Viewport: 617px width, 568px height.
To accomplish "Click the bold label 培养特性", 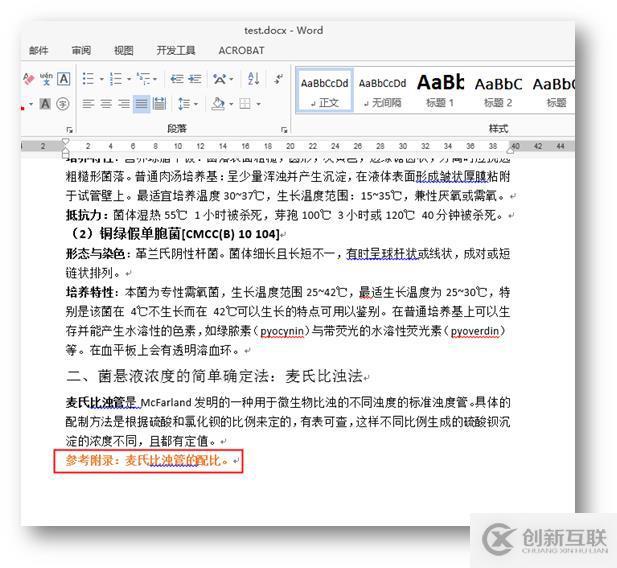I will pos(90,292).
